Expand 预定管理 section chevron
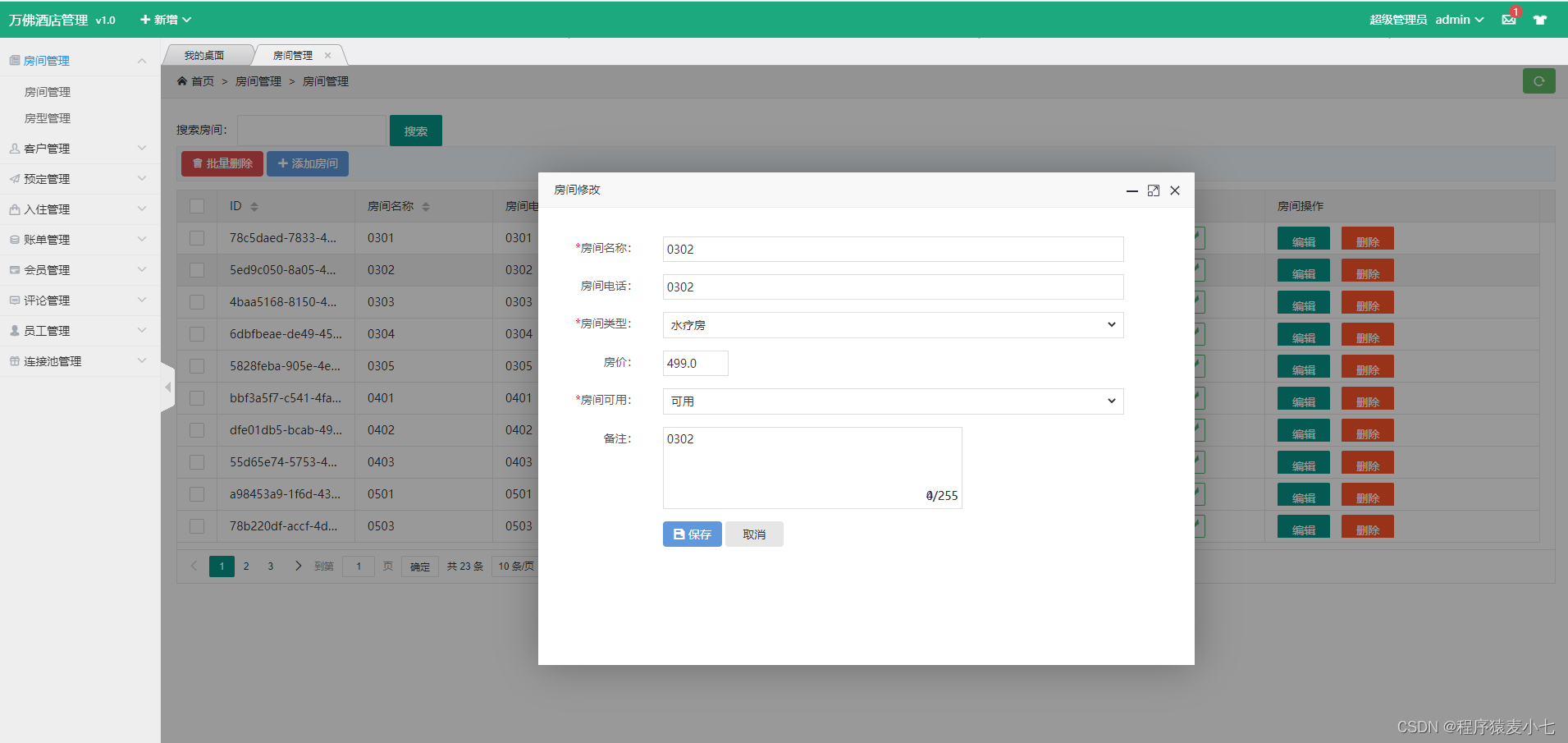The height and width of the screenshot is (743, 1568). point(142,179)
